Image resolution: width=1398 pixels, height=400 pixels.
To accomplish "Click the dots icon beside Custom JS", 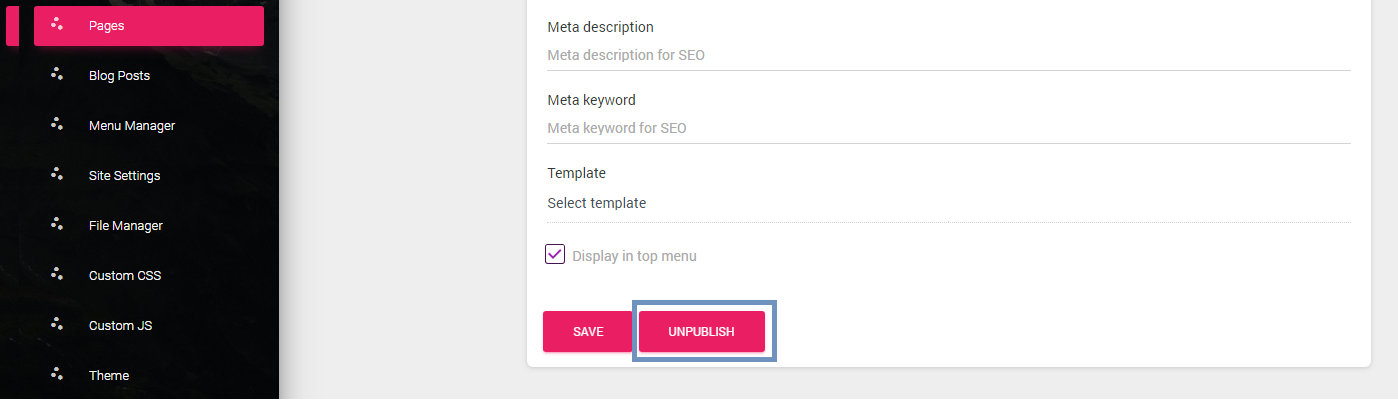I will (x=57, y=324).
